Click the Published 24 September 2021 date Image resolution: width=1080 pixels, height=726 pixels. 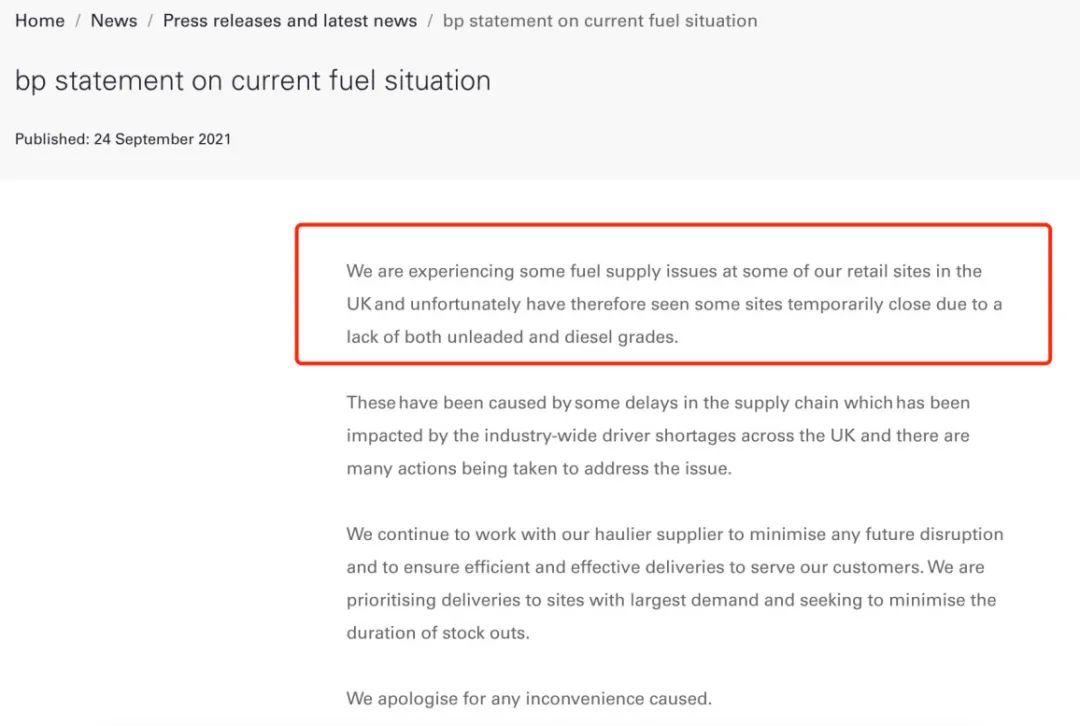pyautogui.click(x=123, y=139)
